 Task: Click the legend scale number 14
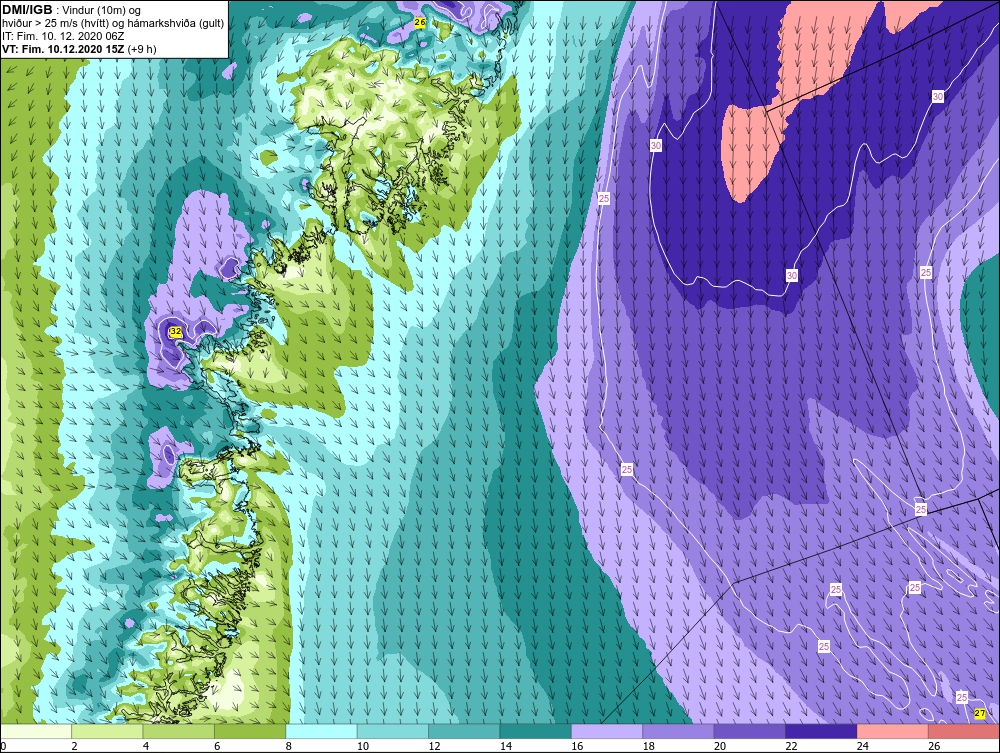(x=506, y=746)
